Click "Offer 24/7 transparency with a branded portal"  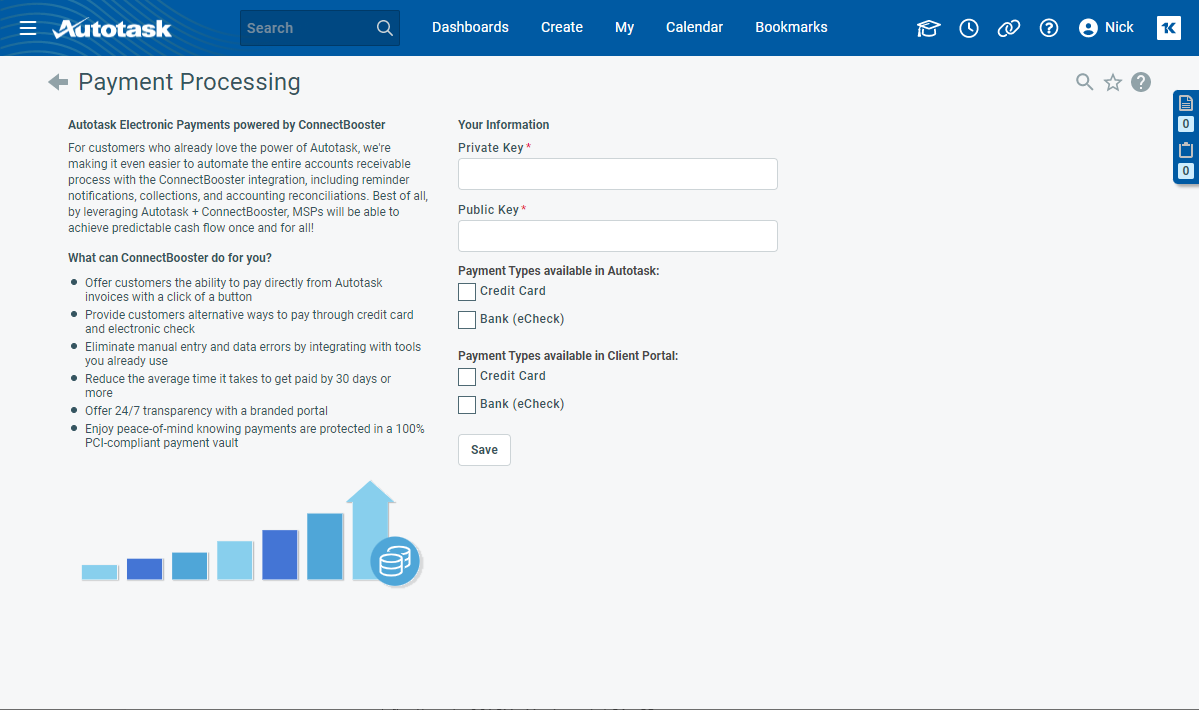[206, 411]
